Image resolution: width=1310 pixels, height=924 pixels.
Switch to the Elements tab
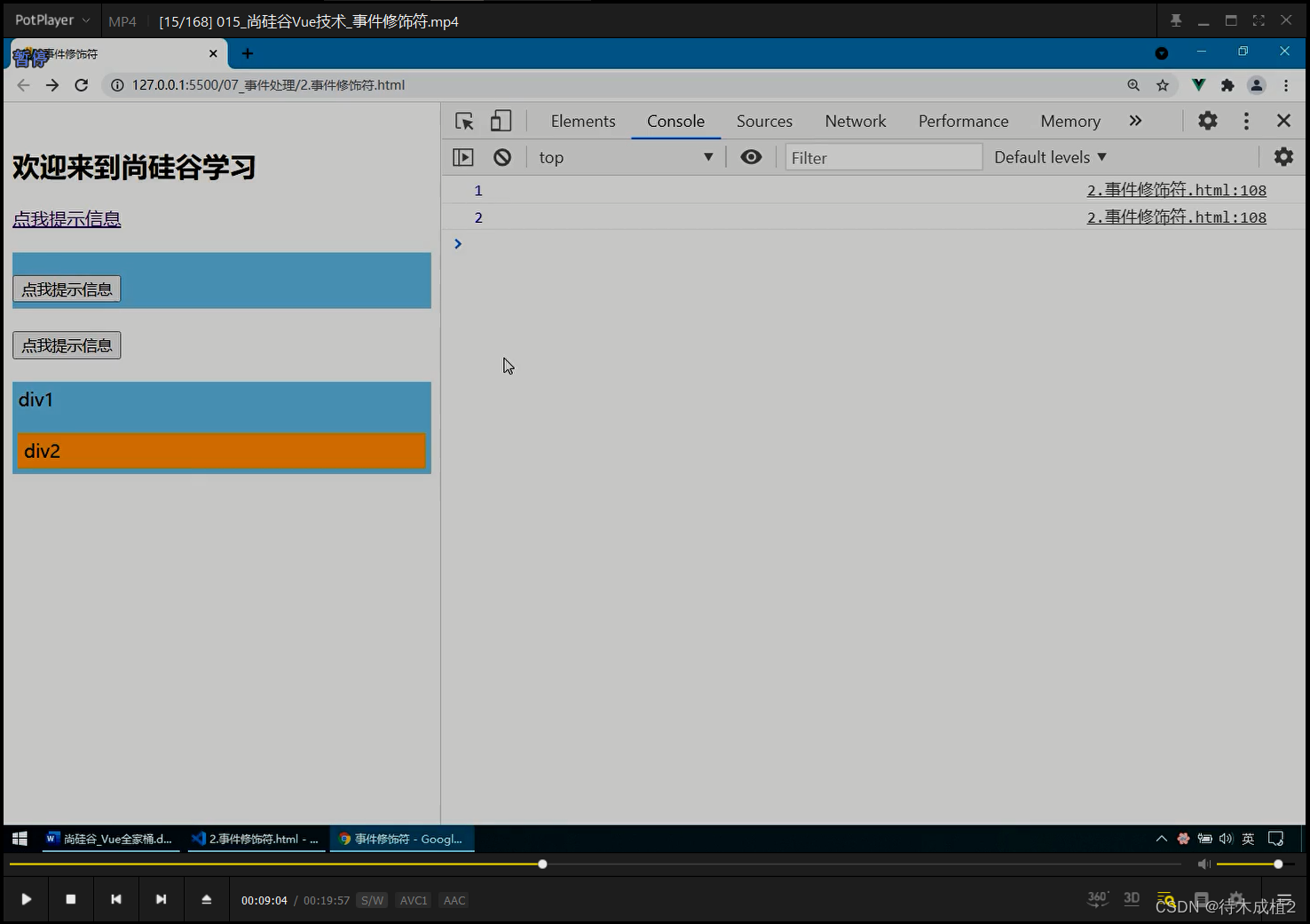[583, 121]
